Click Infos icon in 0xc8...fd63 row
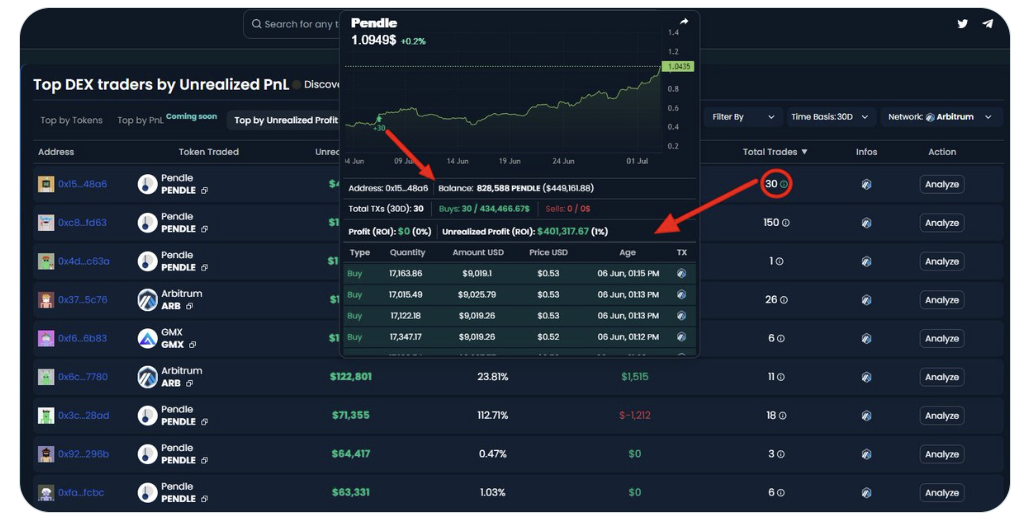 click(x=866, y=223)
